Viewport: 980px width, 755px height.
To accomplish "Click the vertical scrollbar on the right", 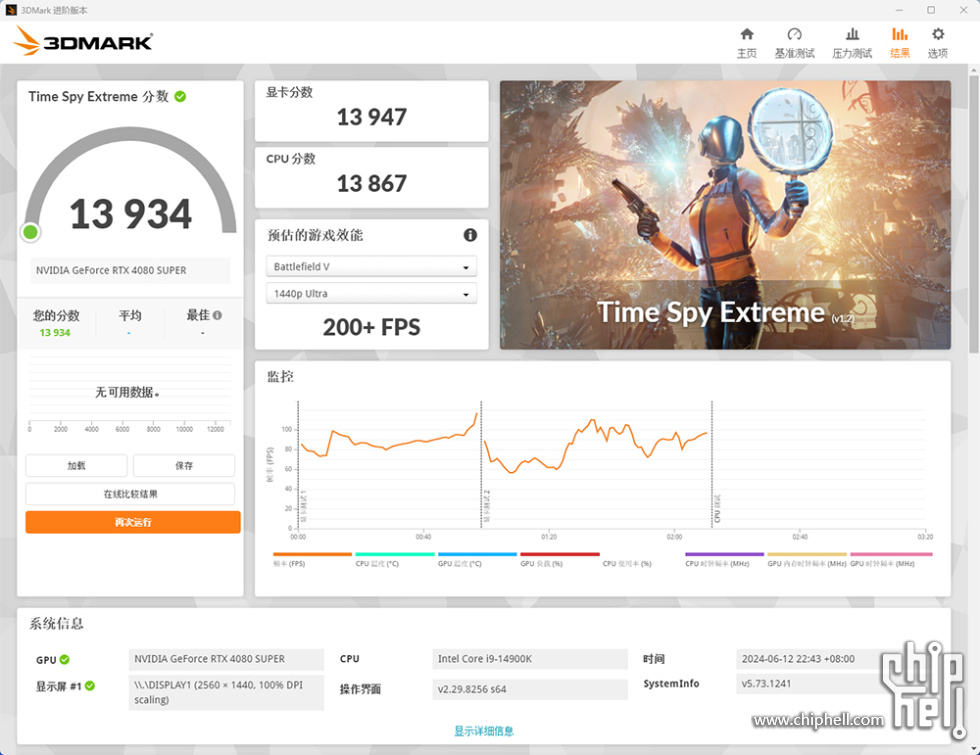I will 974,212.
